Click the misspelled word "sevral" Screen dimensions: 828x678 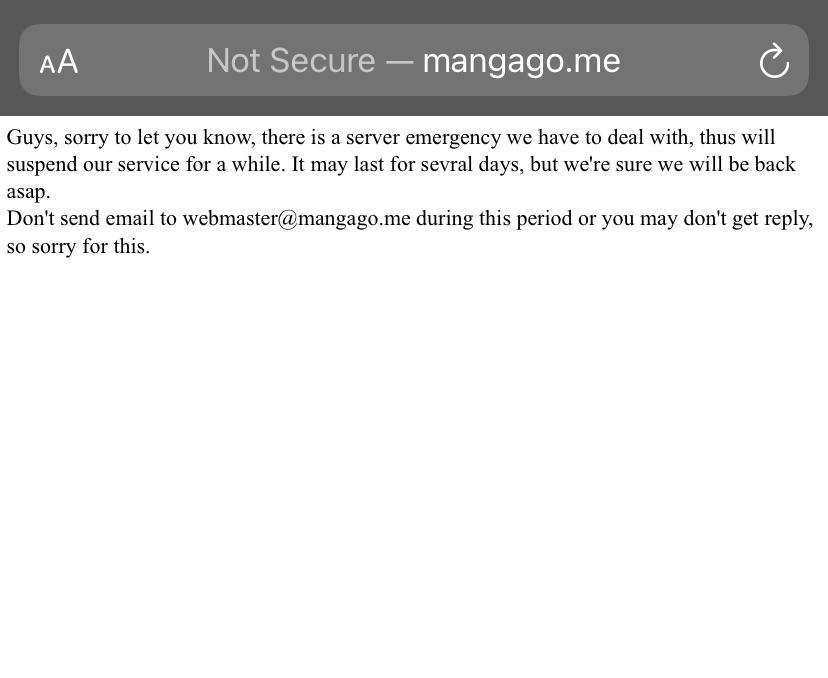446,164
